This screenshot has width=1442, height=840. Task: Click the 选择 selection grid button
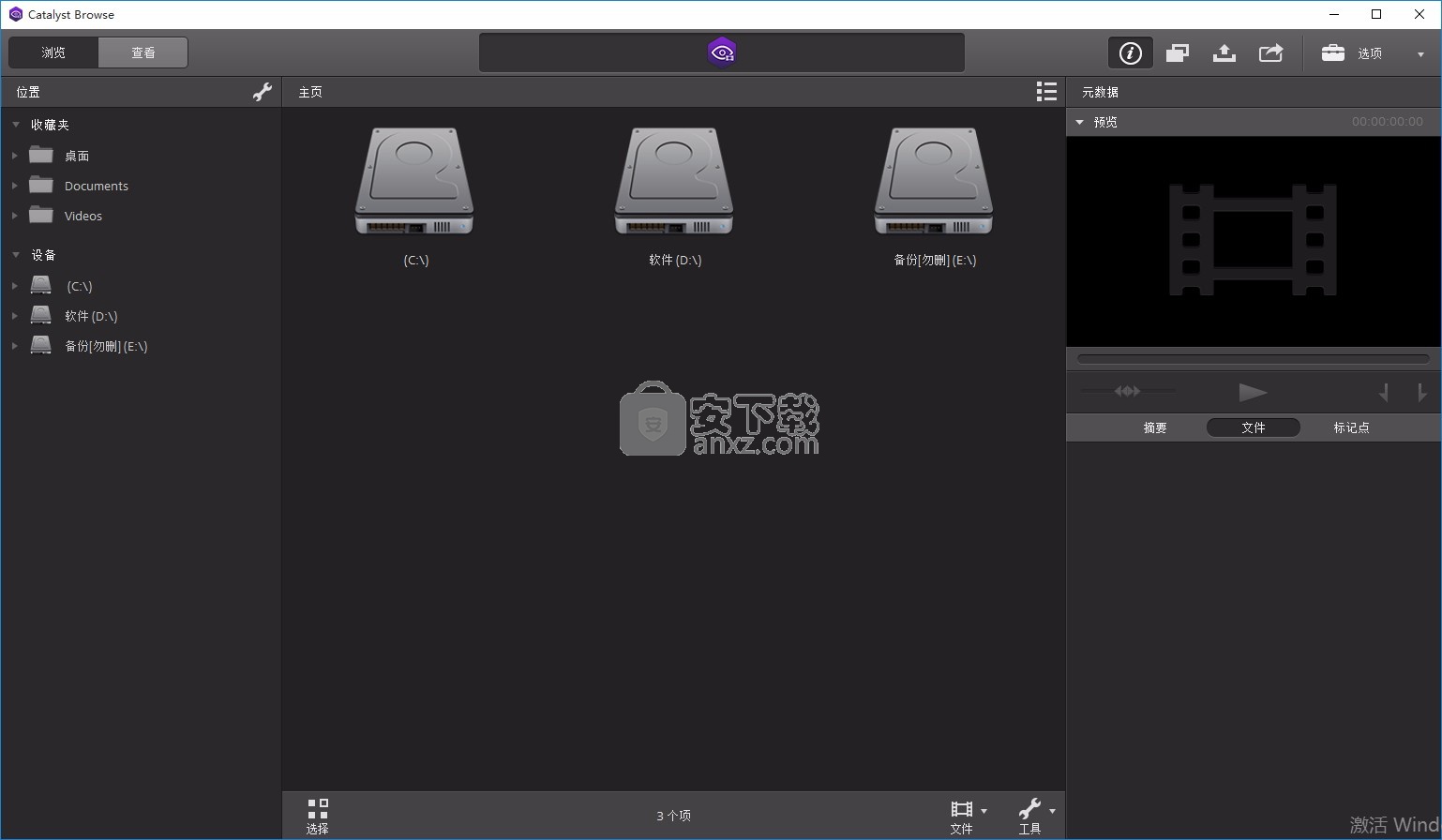pyautogui.click(x=318, y=816)
